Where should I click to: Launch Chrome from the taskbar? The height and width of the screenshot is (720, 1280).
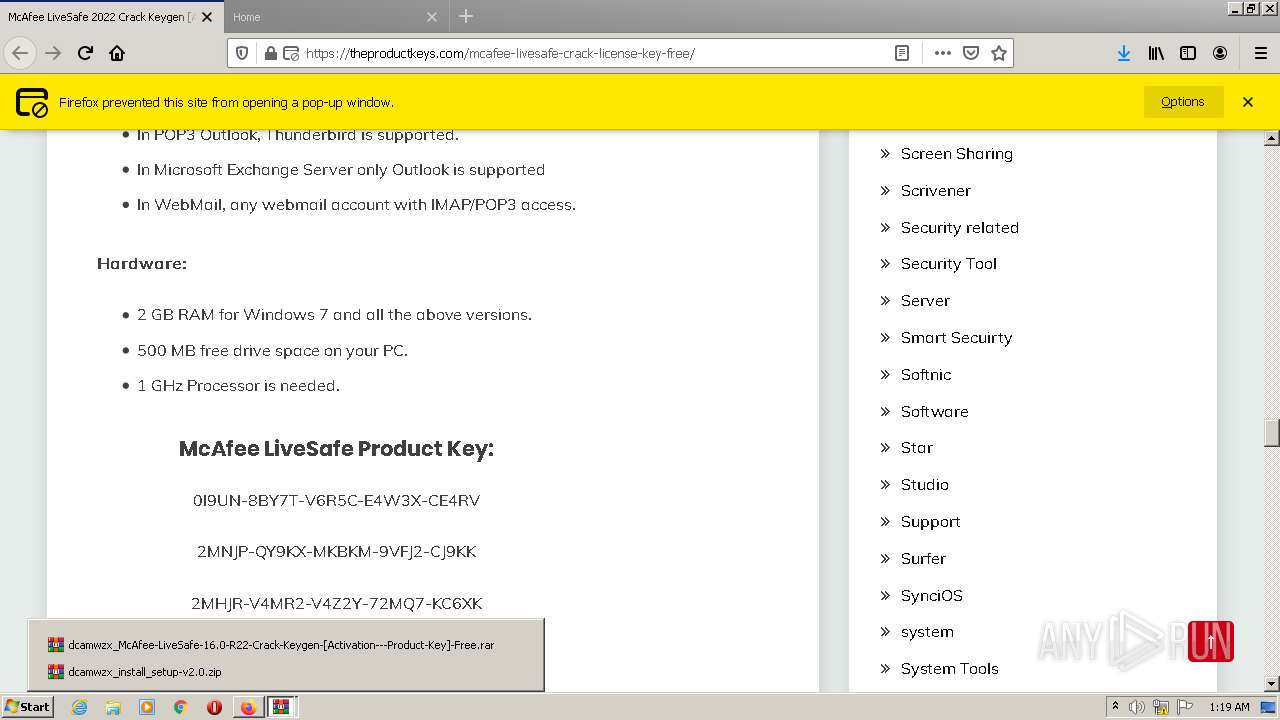180,707
